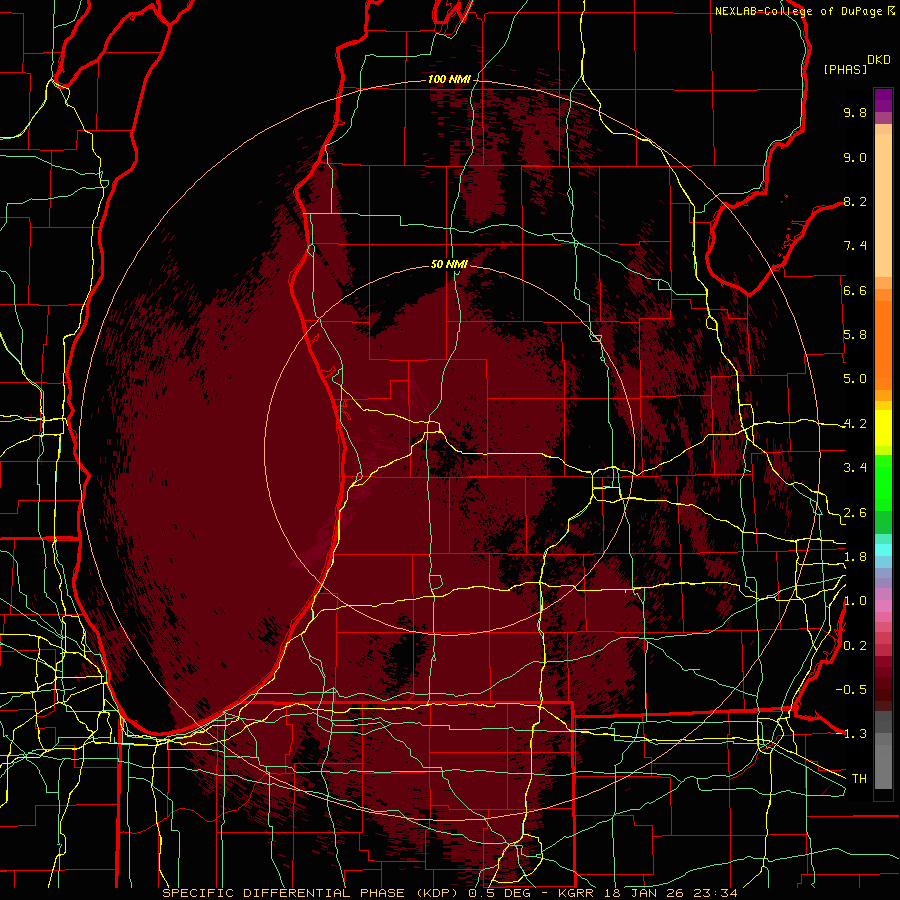Click the 6.6 value on the scale
The height and width of the screenshot is (900, 900).
[x=855, y=290]
